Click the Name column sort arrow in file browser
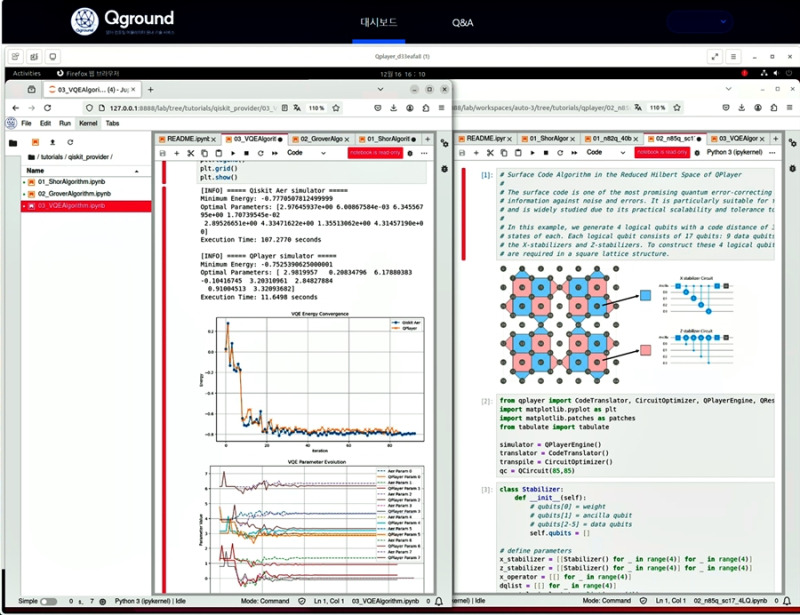The width and height of the screenshot is (800, 615). [x=136, y=171]
